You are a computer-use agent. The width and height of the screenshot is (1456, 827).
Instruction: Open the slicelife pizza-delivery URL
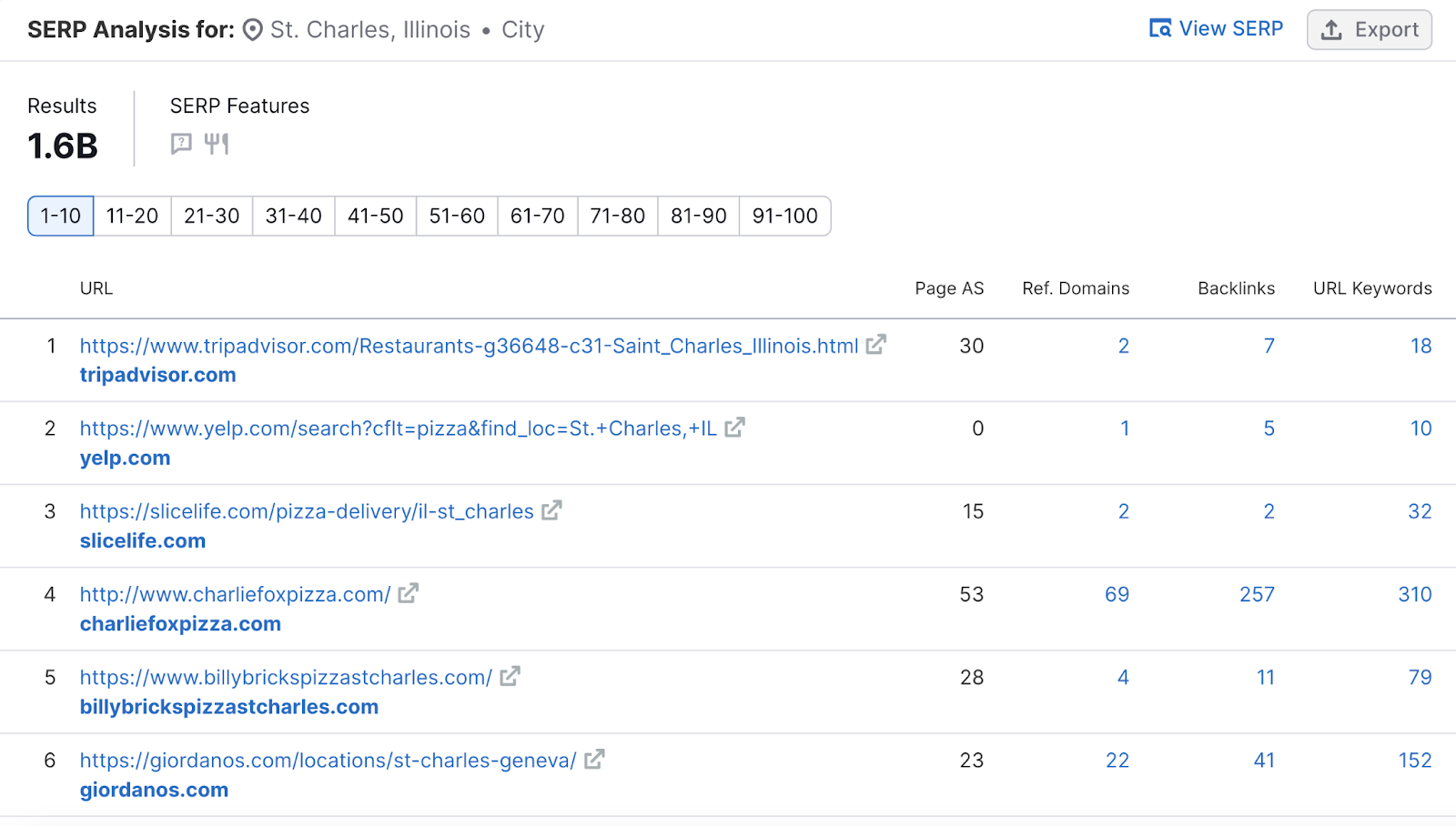[x=307, y=511]
